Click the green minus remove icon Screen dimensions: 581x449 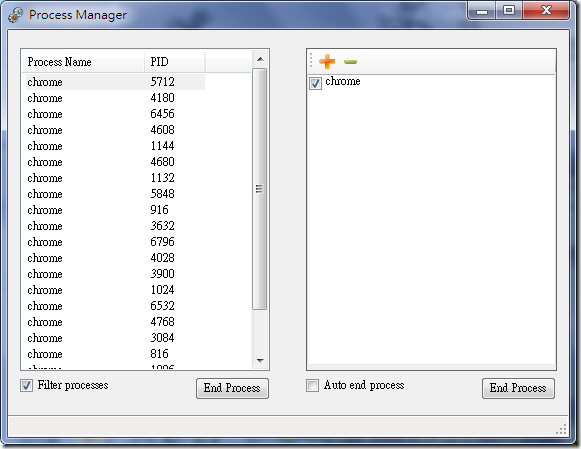[350, 62]
